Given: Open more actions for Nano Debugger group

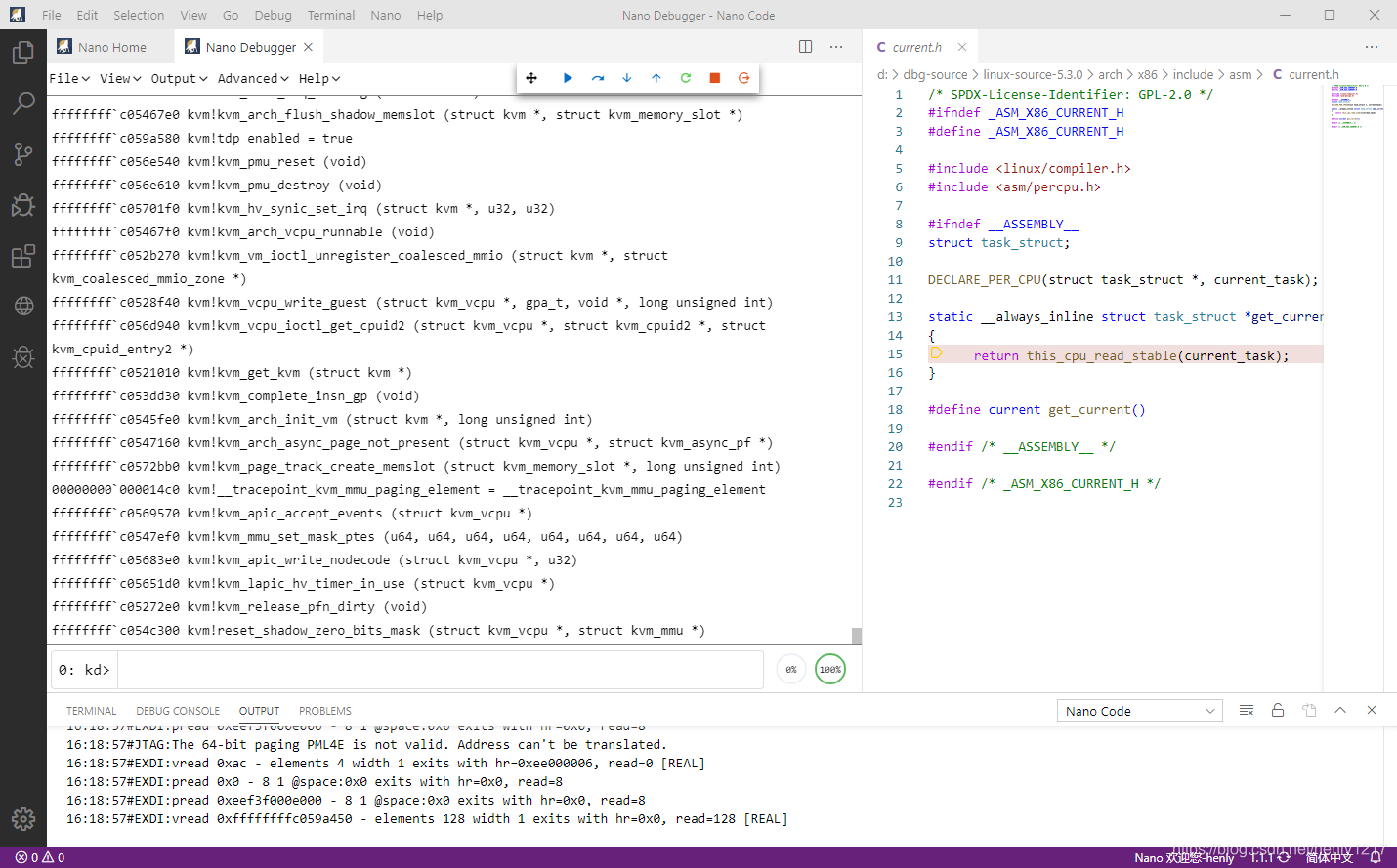Looking at the screenshot, I should (836, 47).
